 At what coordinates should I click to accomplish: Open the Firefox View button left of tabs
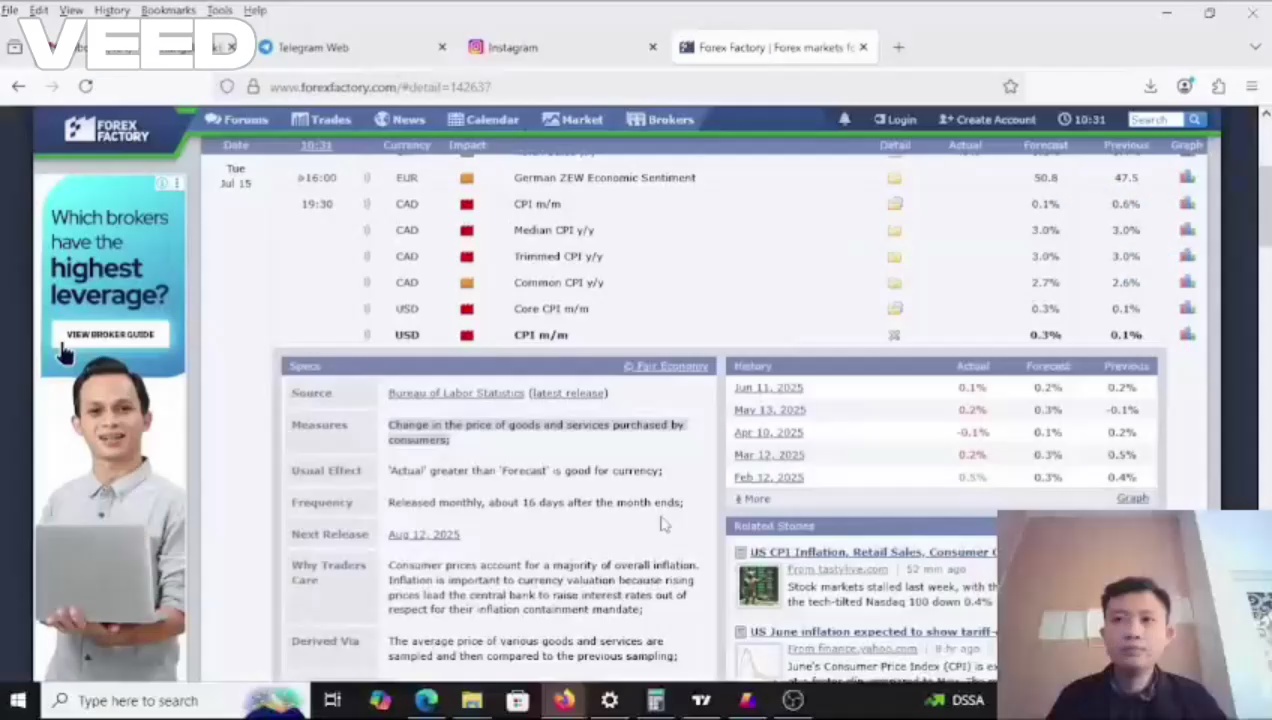coord(15,47)
